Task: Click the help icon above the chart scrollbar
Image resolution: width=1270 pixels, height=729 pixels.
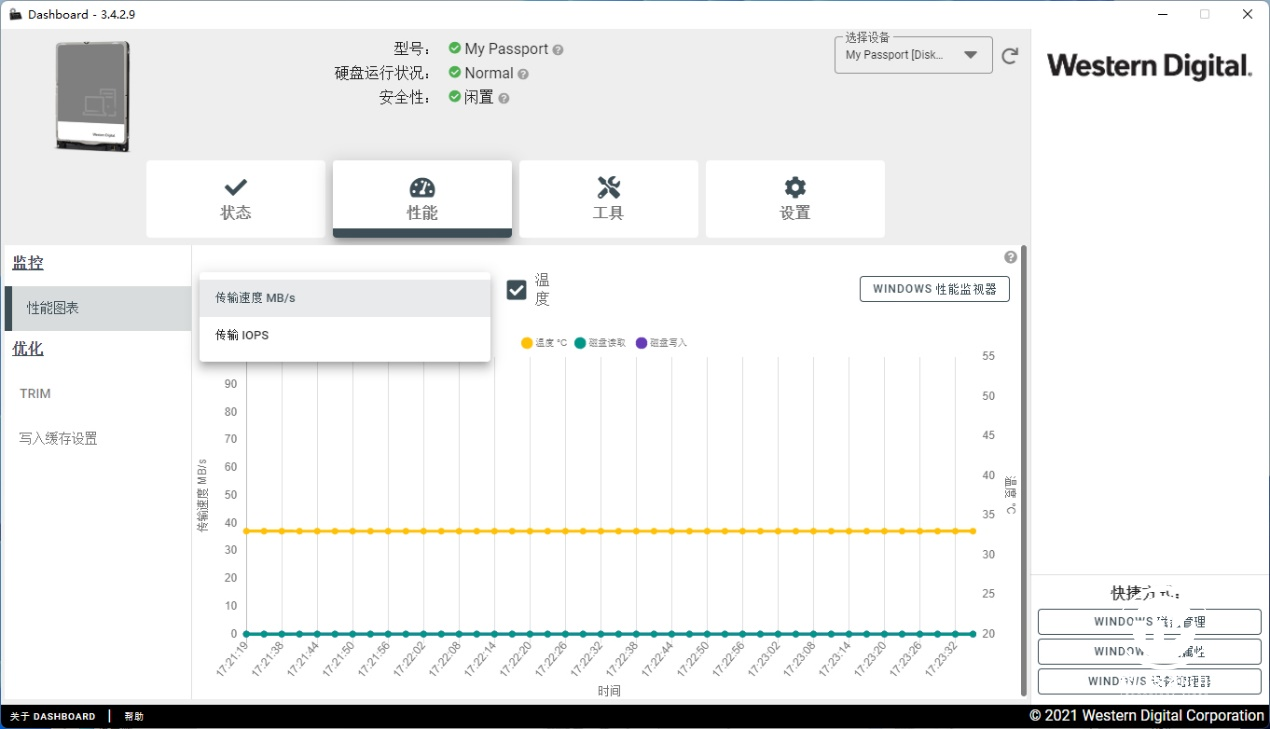Action: 1011,257
